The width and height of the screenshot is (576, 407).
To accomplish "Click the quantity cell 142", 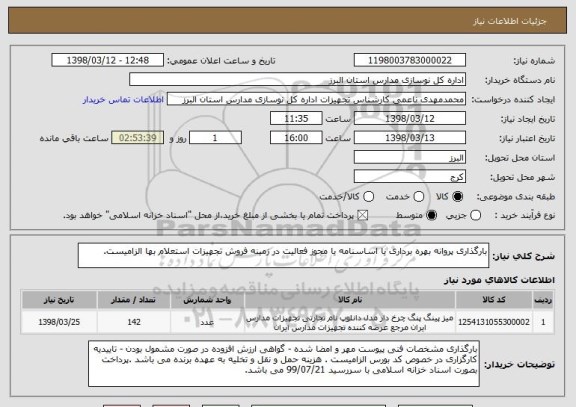I will click(134, 322).
